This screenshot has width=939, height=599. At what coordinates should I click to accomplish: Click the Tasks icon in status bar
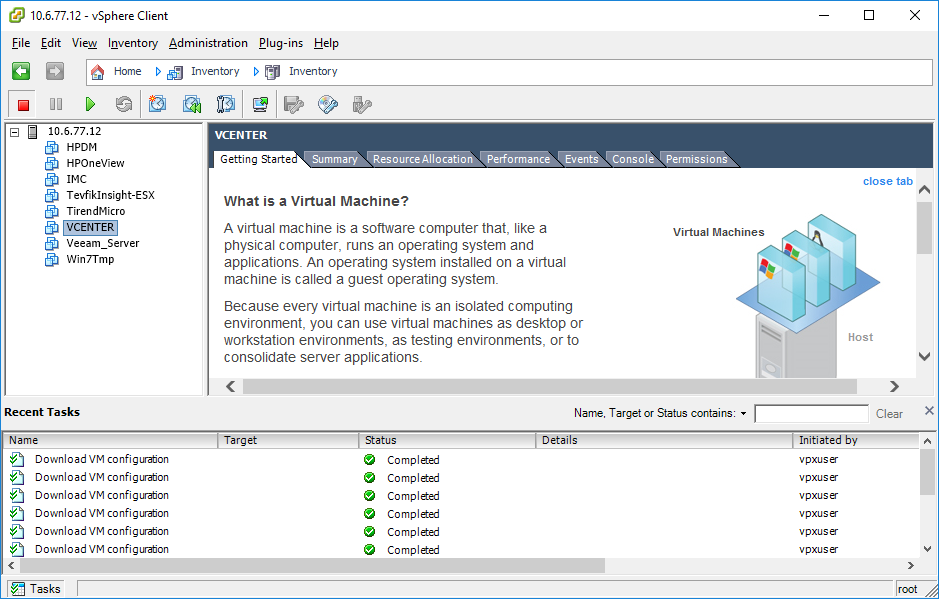point(18,589)
